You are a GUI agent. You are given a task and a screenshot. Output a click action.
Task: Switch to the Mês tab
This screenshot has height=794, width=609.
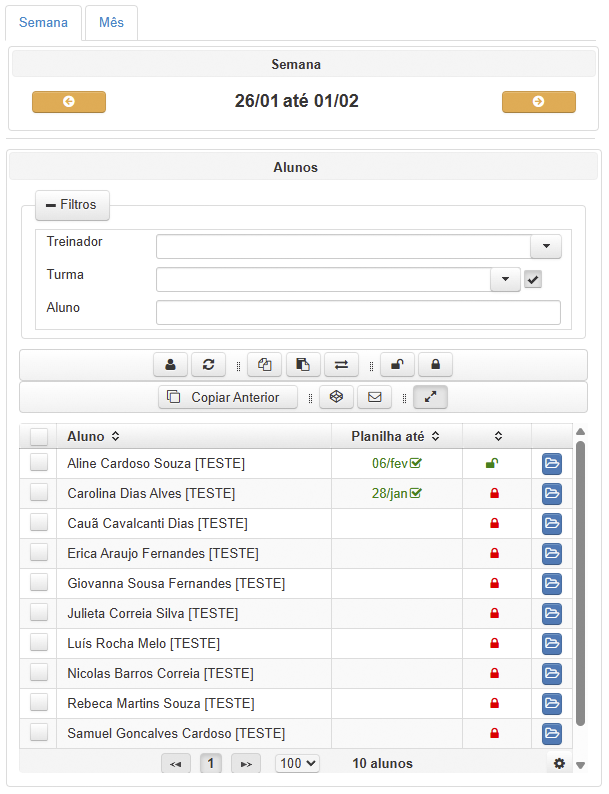(x=111, y=22)
